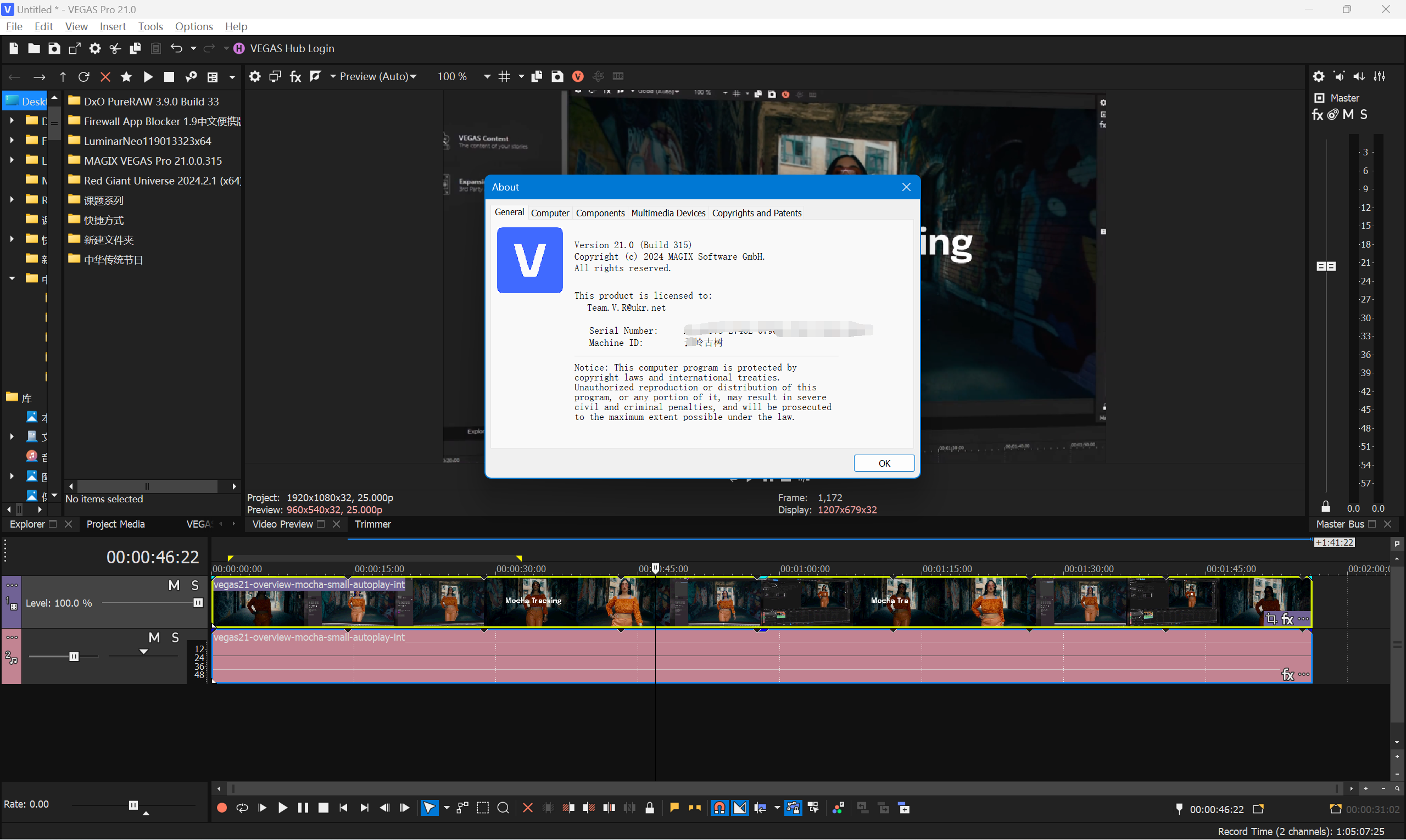Click VEGAS Hub Login
The image size is (1406, 840).
[x=292, y=49]
